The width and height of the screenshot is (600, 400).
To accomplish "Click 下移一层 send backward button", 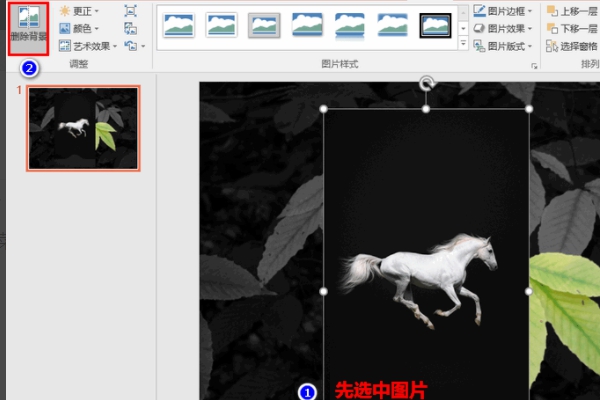I will pyautogui.click(x=572, y=28).
